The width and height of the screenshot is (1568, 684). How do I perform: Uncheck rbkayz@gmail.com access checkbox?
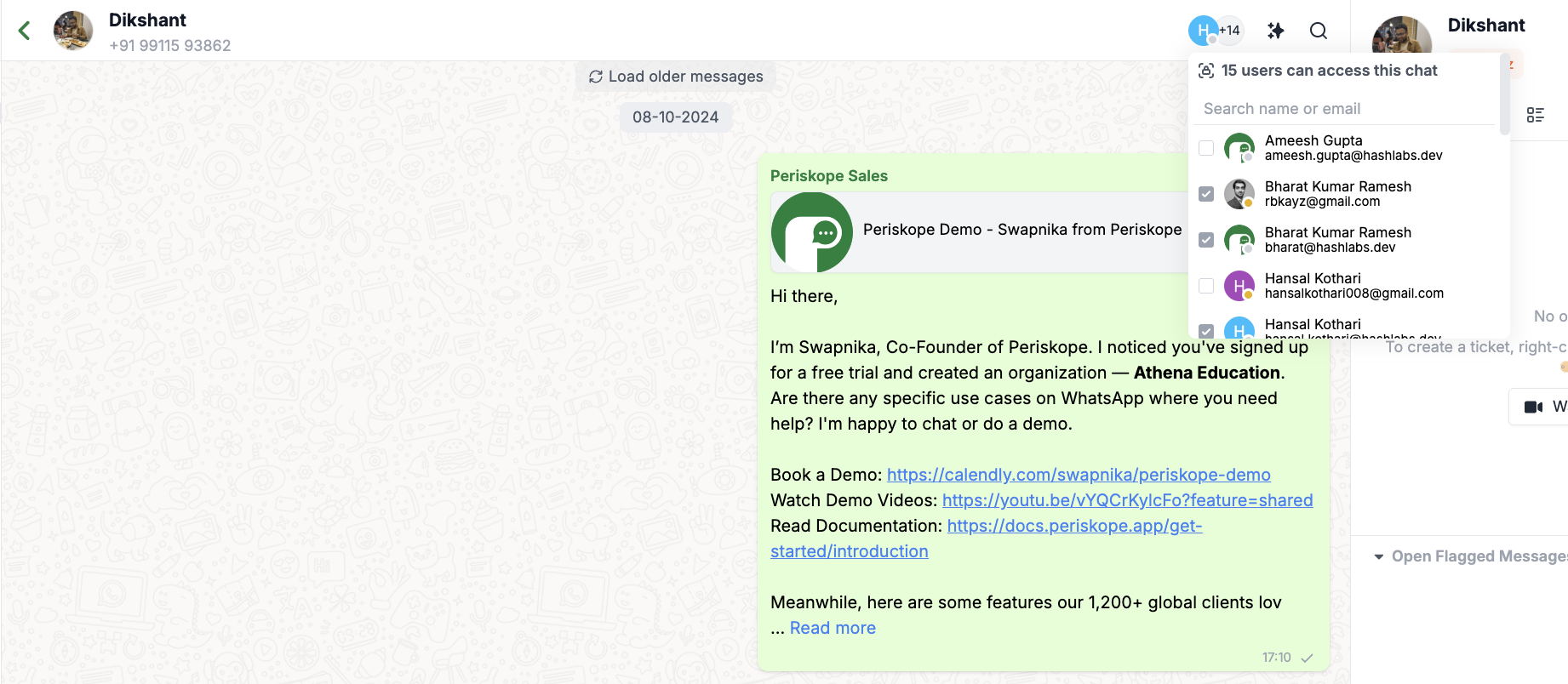1206,194
